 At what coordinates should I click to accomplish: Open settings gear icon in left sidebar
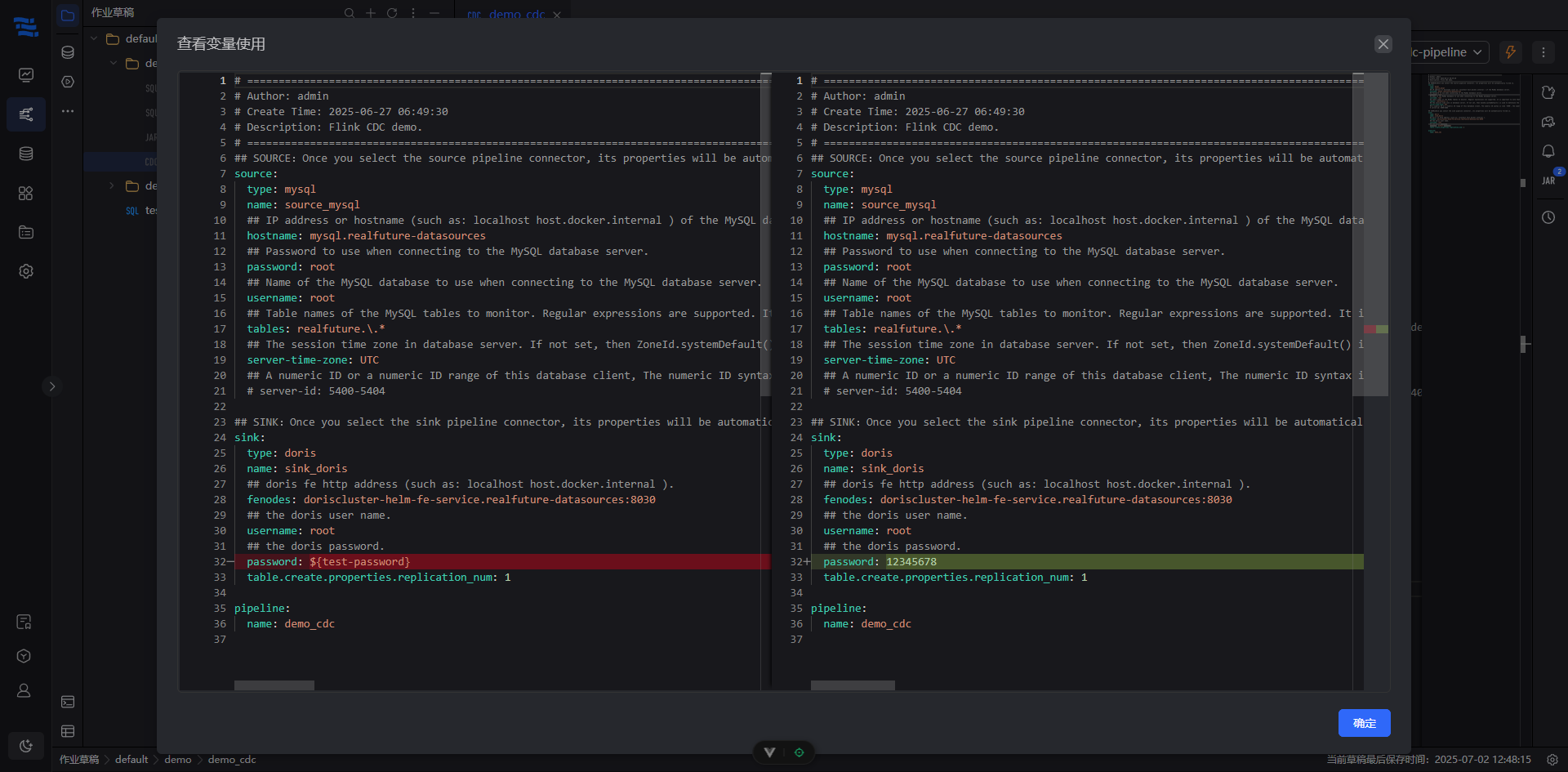pyautogui.click(x=26, y=271)
